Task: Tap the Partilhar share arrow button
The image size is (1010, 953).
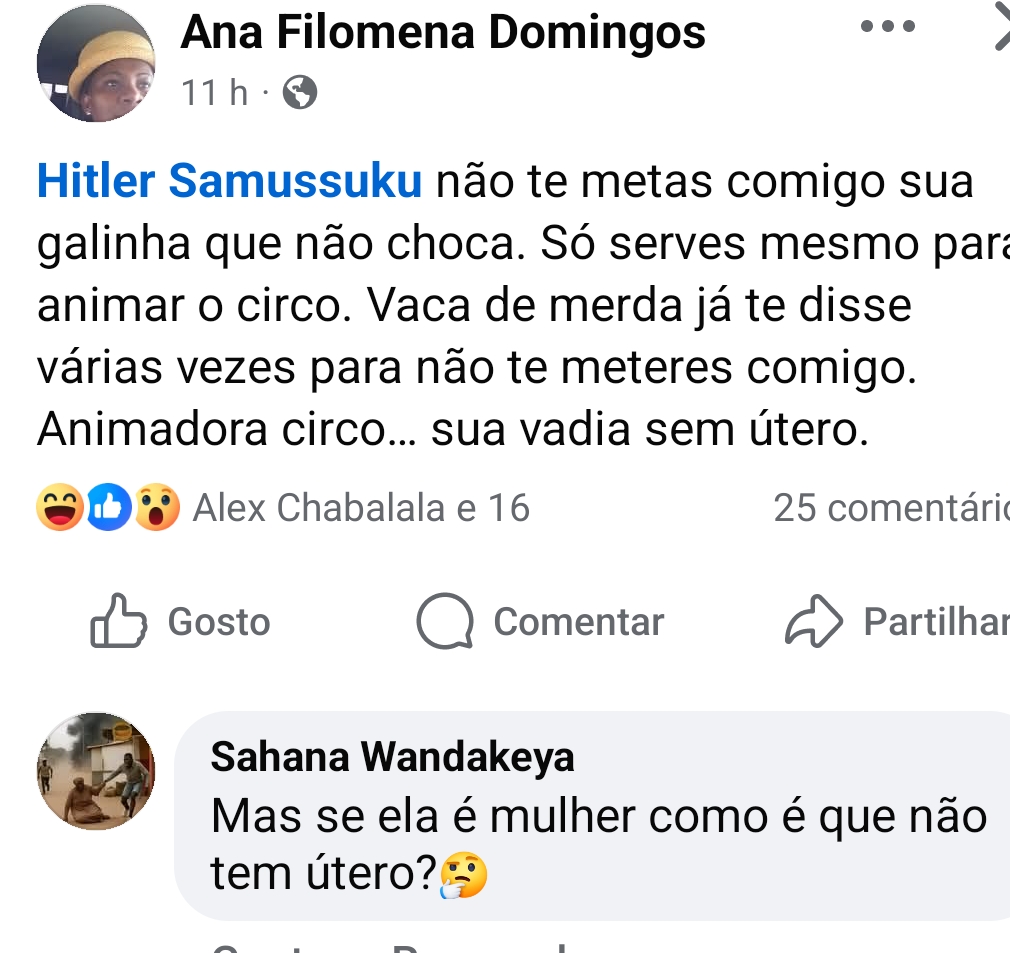Action: [897, 621]
